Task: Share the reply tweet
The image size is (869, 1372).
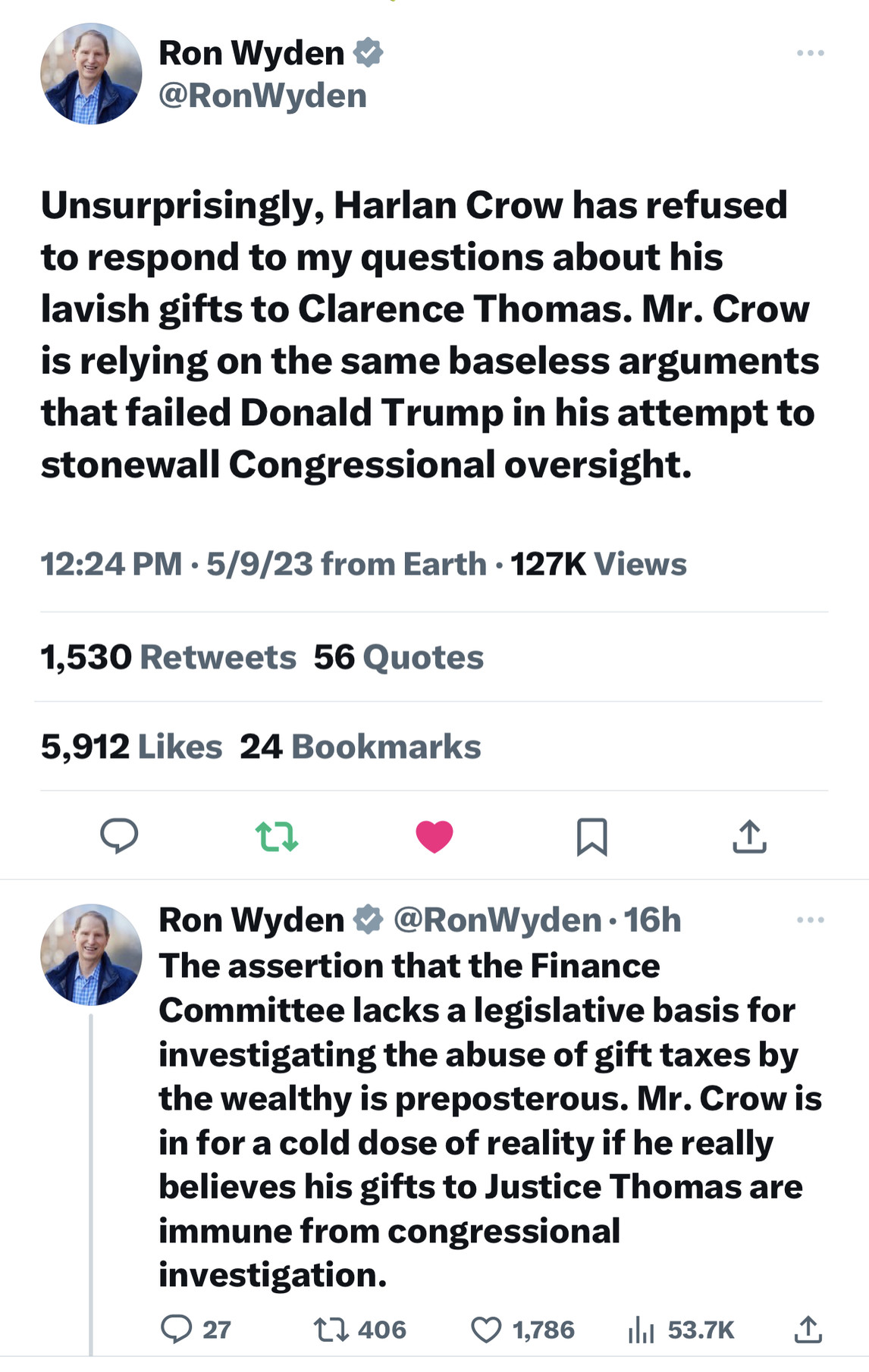Action: pyautogui.click(x=808, y=1330)
